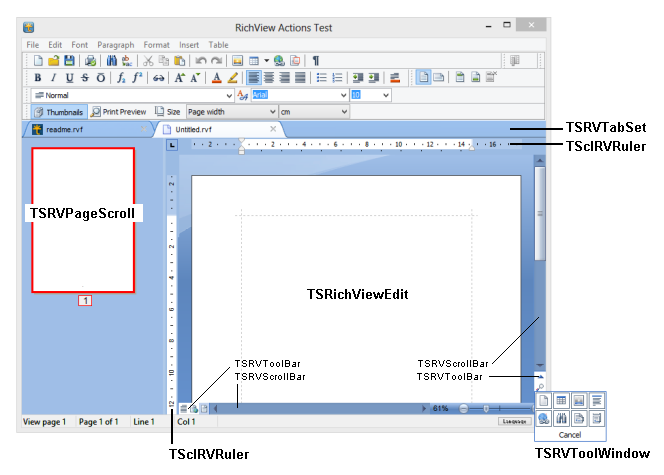Image resolution: width=664 pixels, height=475 pixels.
Task: Toggle align left paragraph button
Action: [254, 78]
